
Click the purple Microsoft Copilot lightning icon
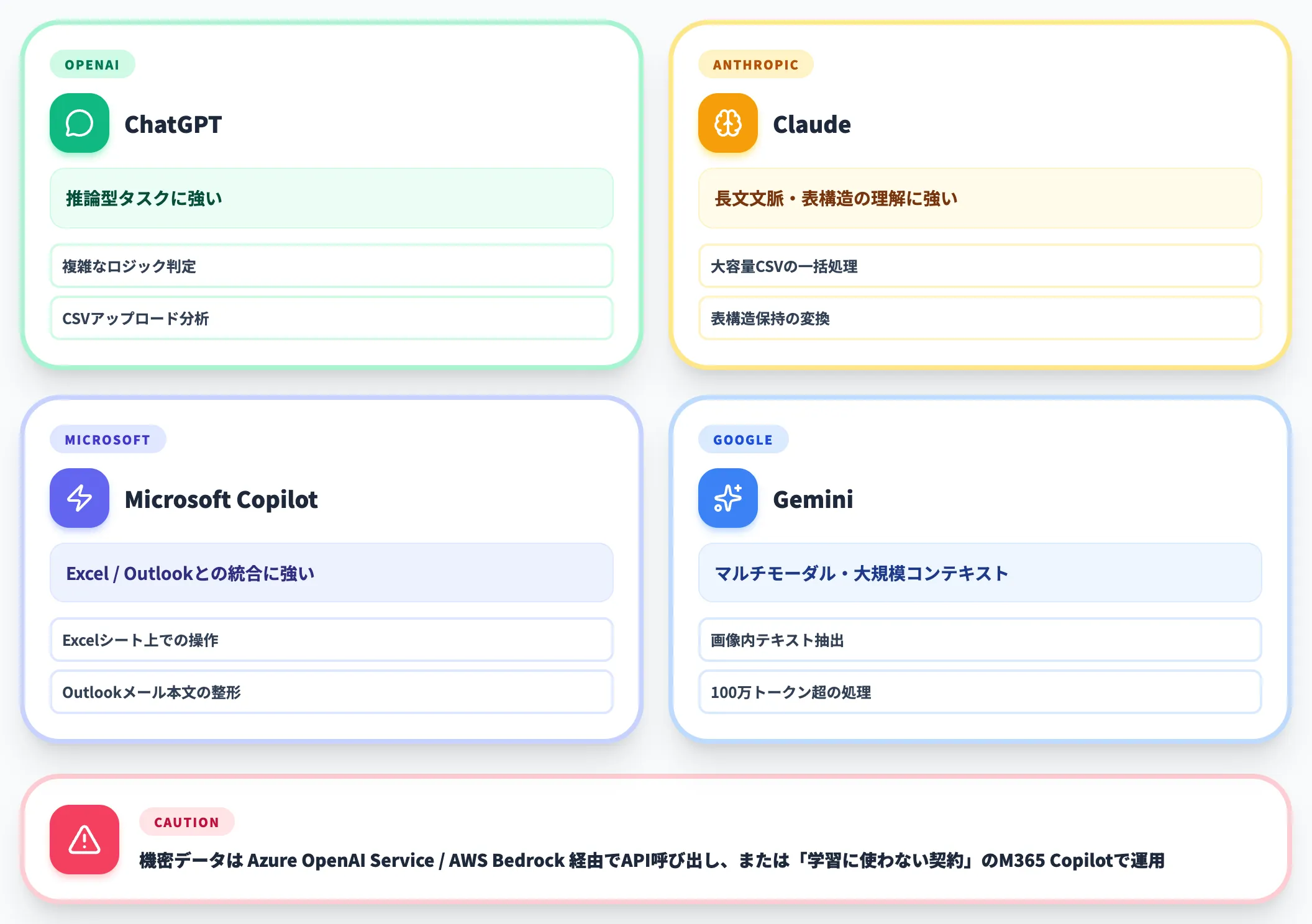point(80,498)
